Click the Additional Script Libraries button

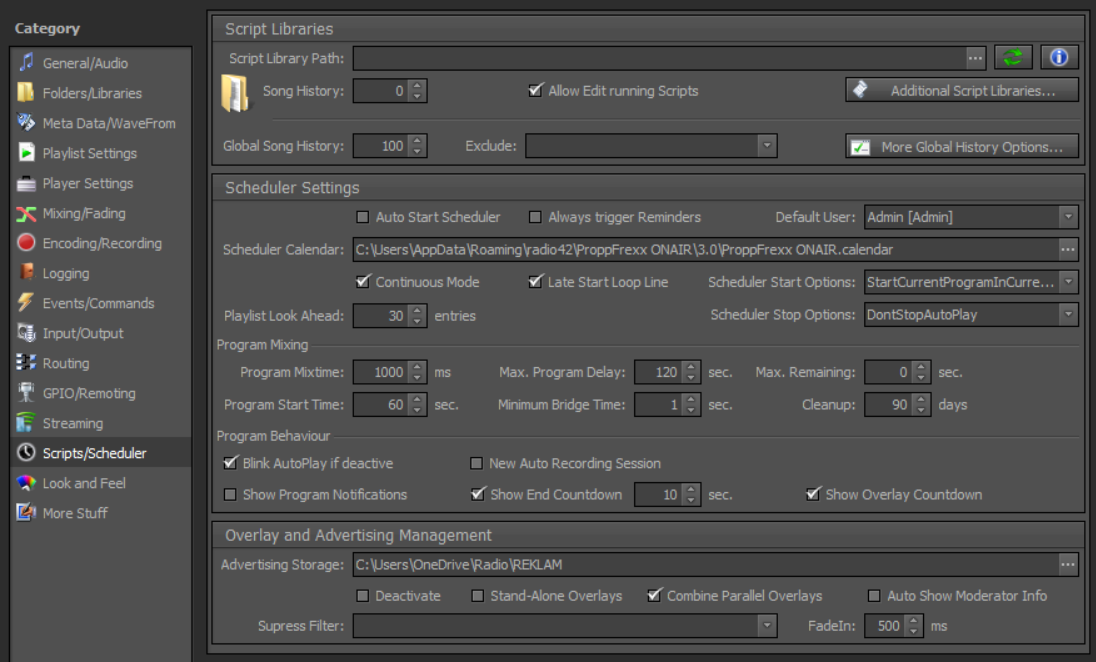click(x=961, y=91)
